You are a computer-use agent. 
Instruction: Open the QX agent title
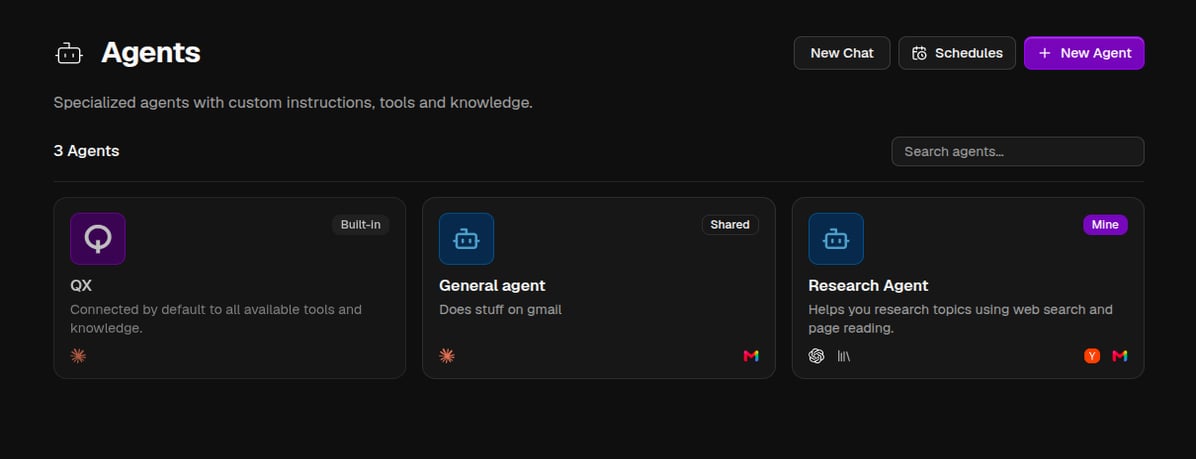pos(81,286)
